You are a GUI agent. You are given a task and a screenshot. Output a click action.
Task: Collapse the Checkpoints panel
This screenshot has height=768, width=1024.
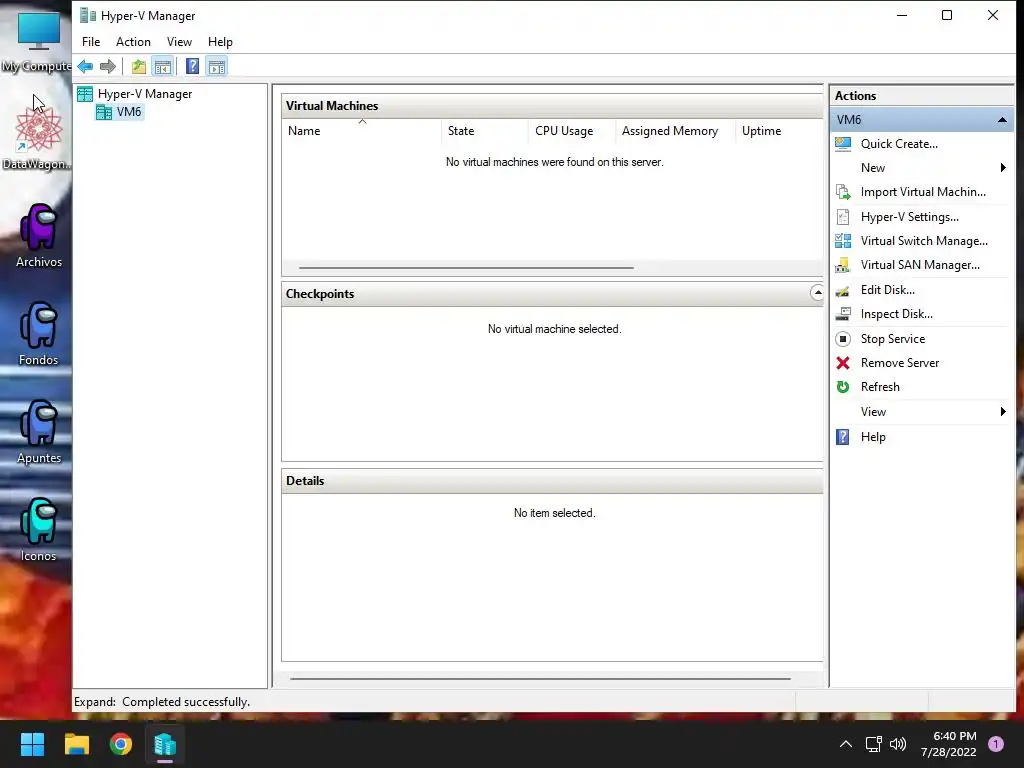click(x=817, y=293)
